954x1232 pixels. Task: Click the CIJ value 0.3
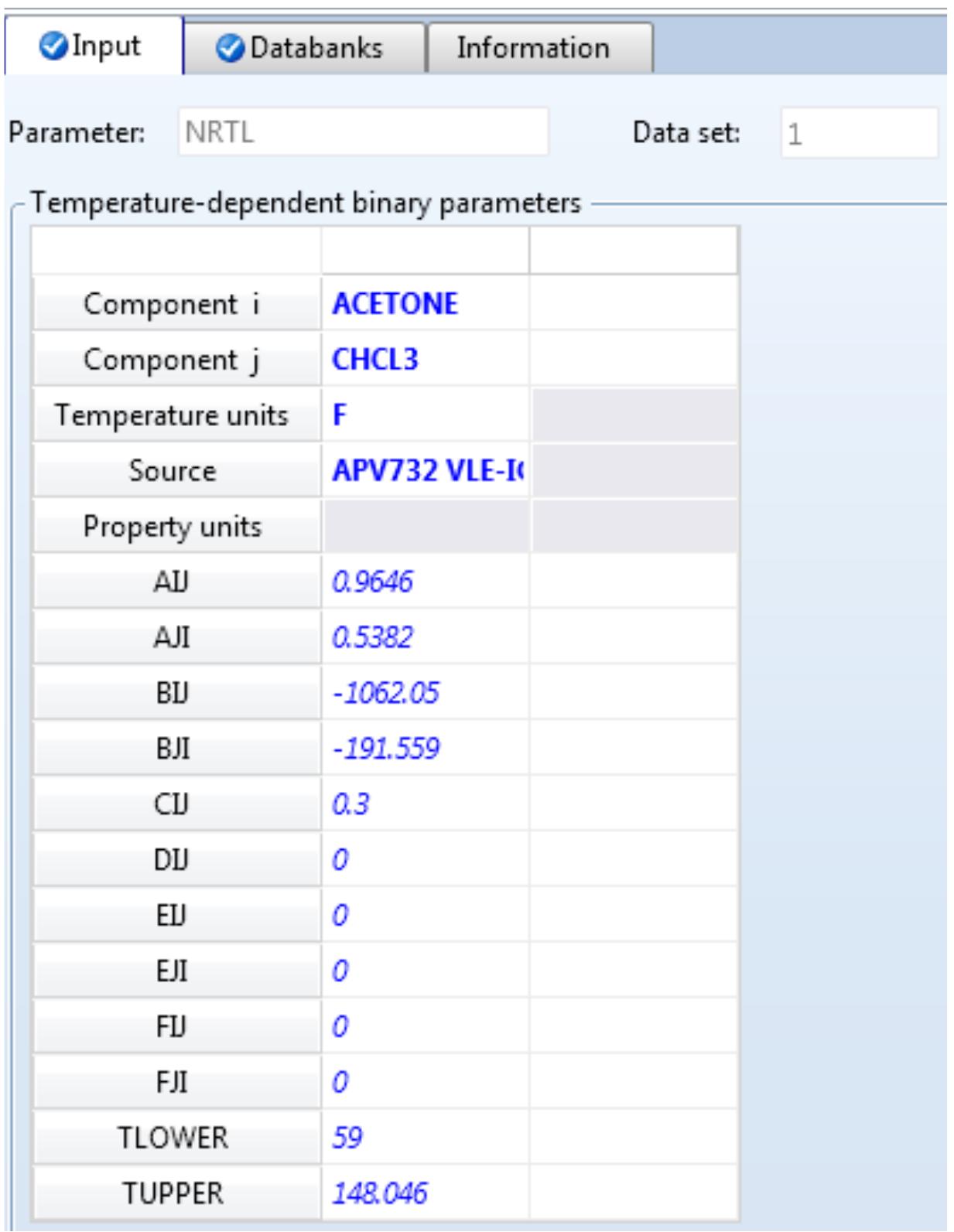[x=425, y=804]
